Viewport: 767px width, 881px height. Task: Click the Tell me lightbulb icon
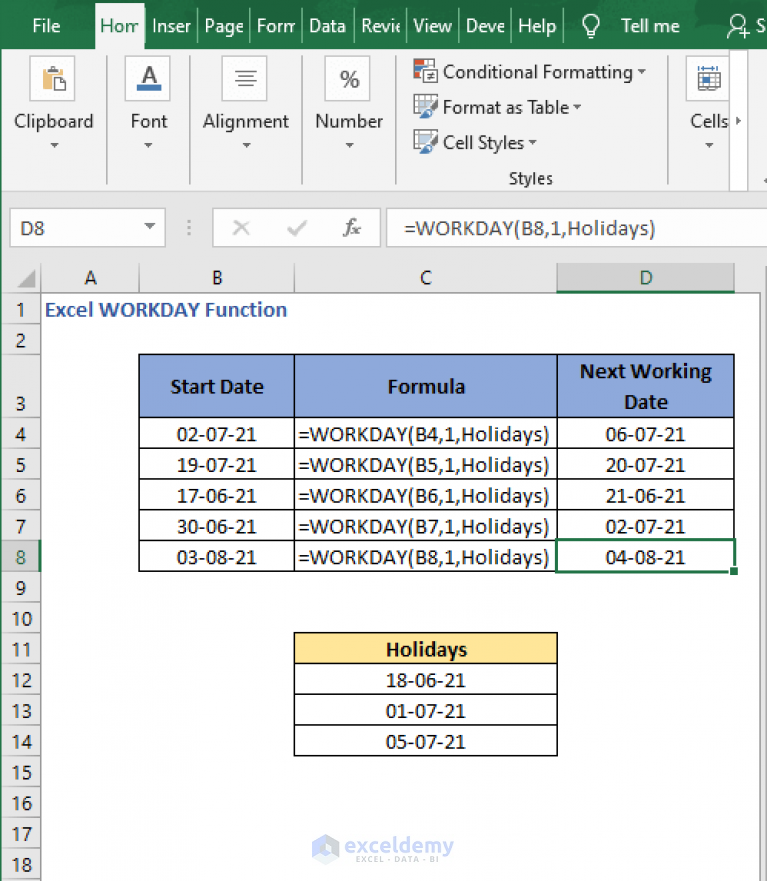pos(591,26)
